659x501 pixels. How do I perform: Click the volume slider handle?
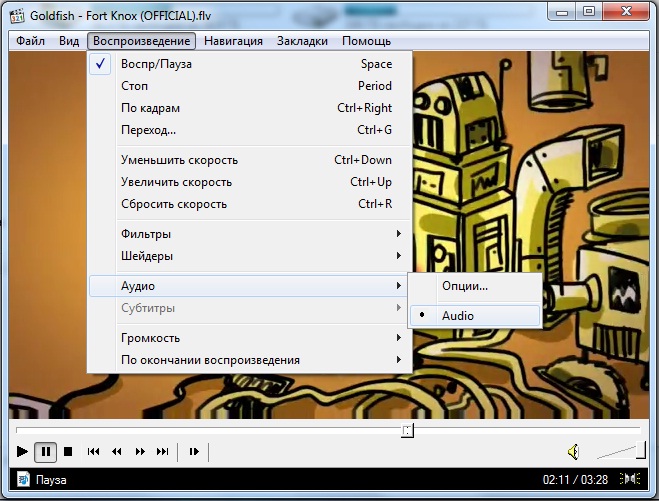[x=641, y=450]
